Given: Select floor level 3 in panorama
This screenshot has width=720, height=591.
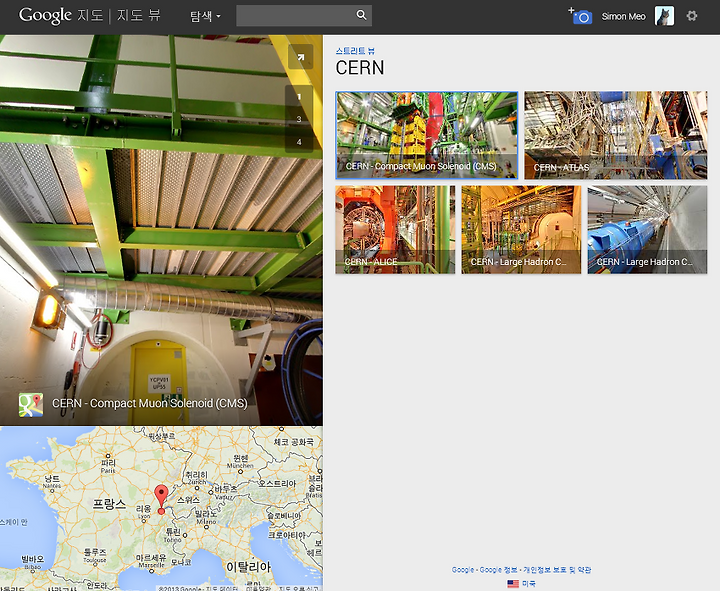Looking at the screenshot, I should [x=299, y=119].
